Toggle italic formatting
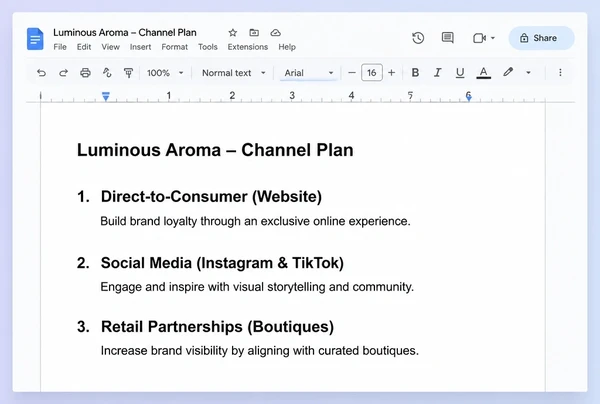This screenshot has width=600, height=404. (x=437, y=73)
